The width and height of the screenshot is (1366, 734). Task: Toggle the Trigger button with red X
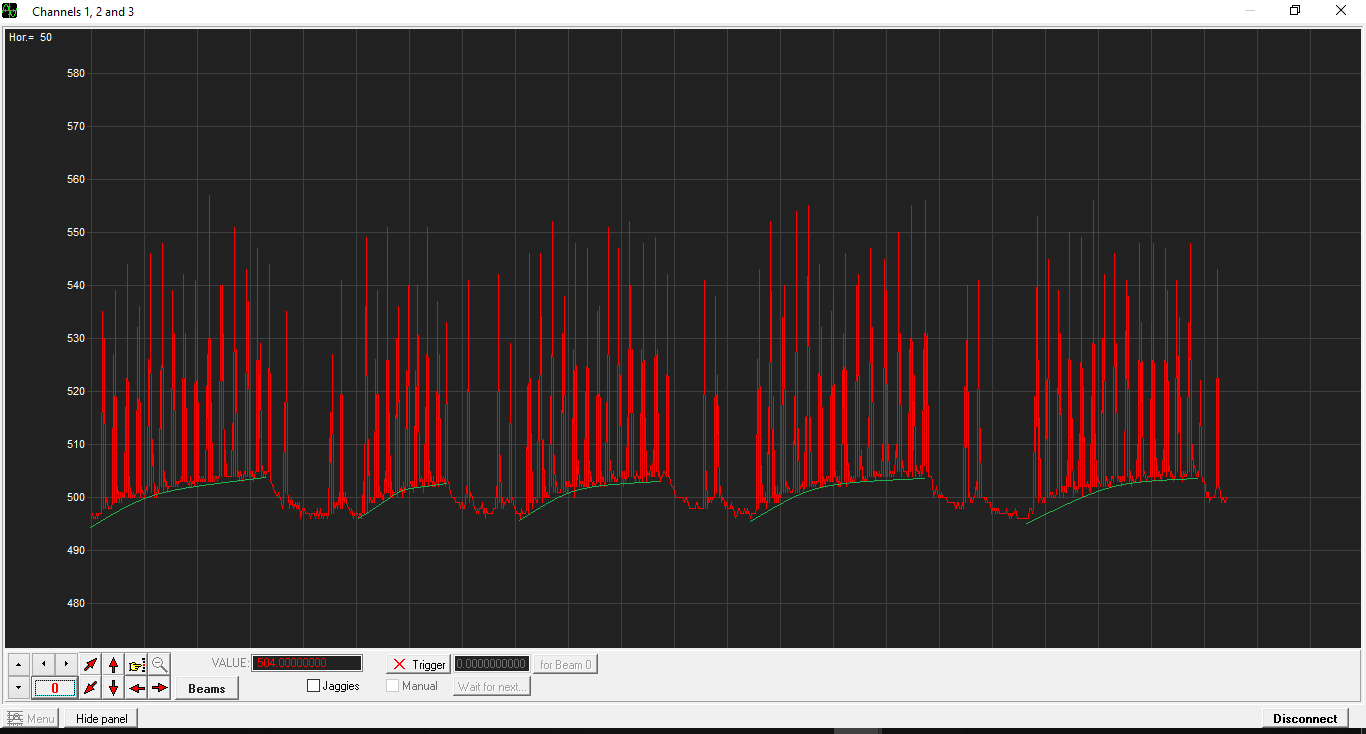(x=419, y=664)
